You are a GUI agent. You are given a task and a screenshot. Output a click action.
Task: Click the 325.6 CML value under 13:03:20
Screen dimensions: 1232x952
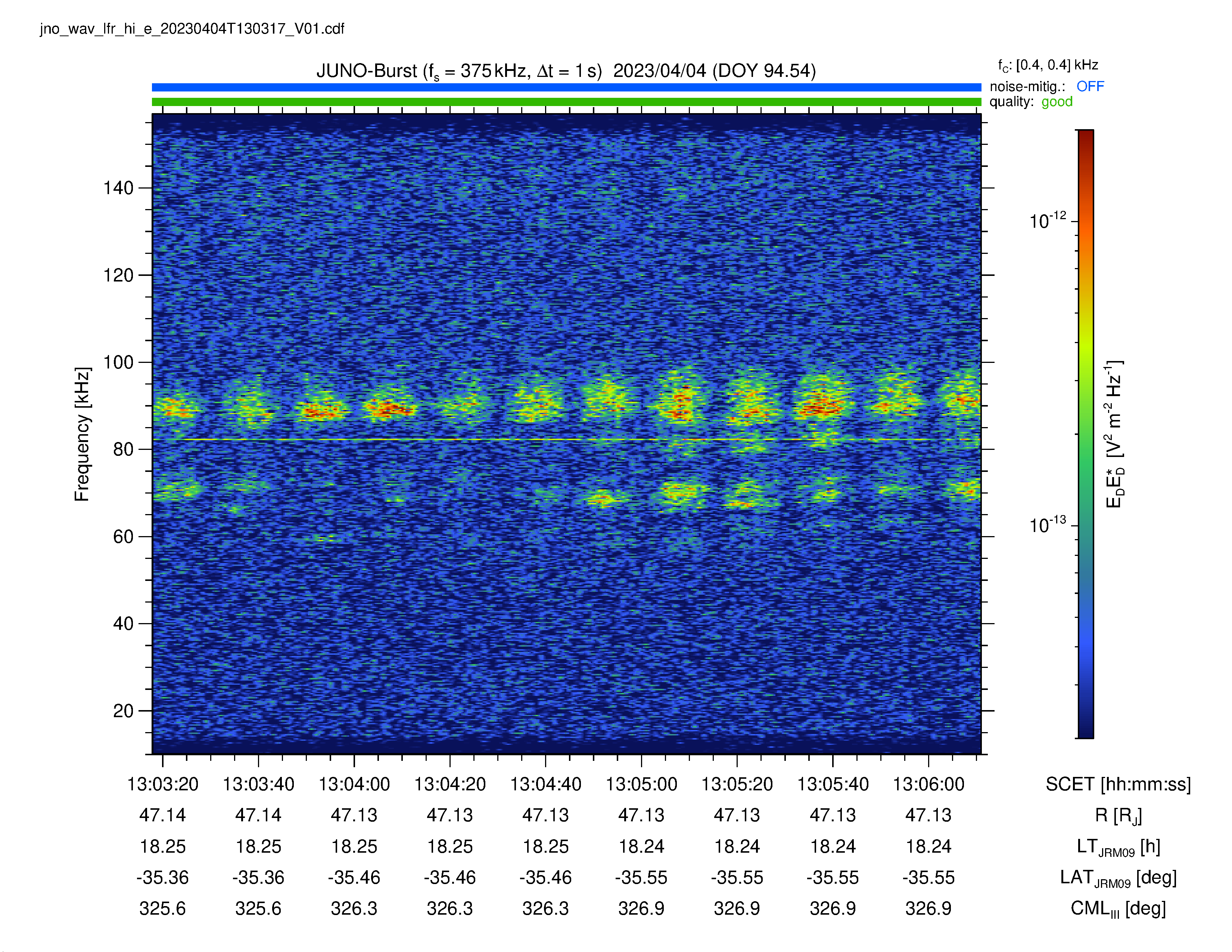(x=162, y=909)
